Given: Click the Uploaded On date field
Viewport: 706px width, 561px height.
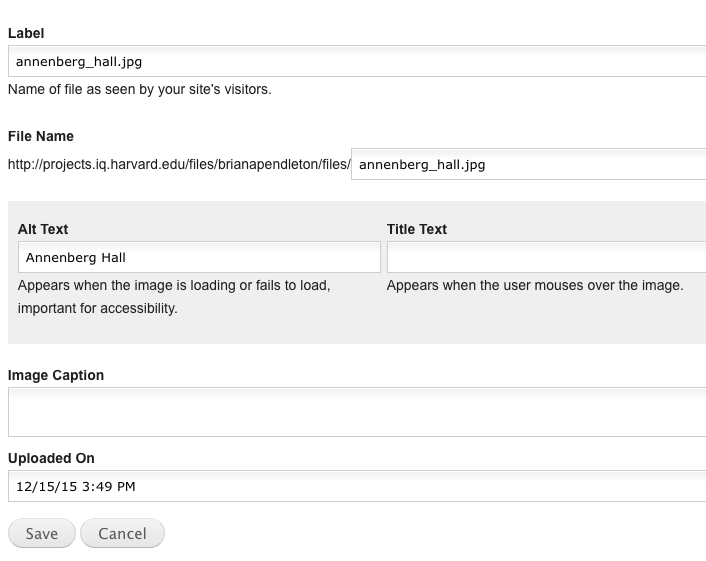Looking at the screenshot, I should pos(357,486).
